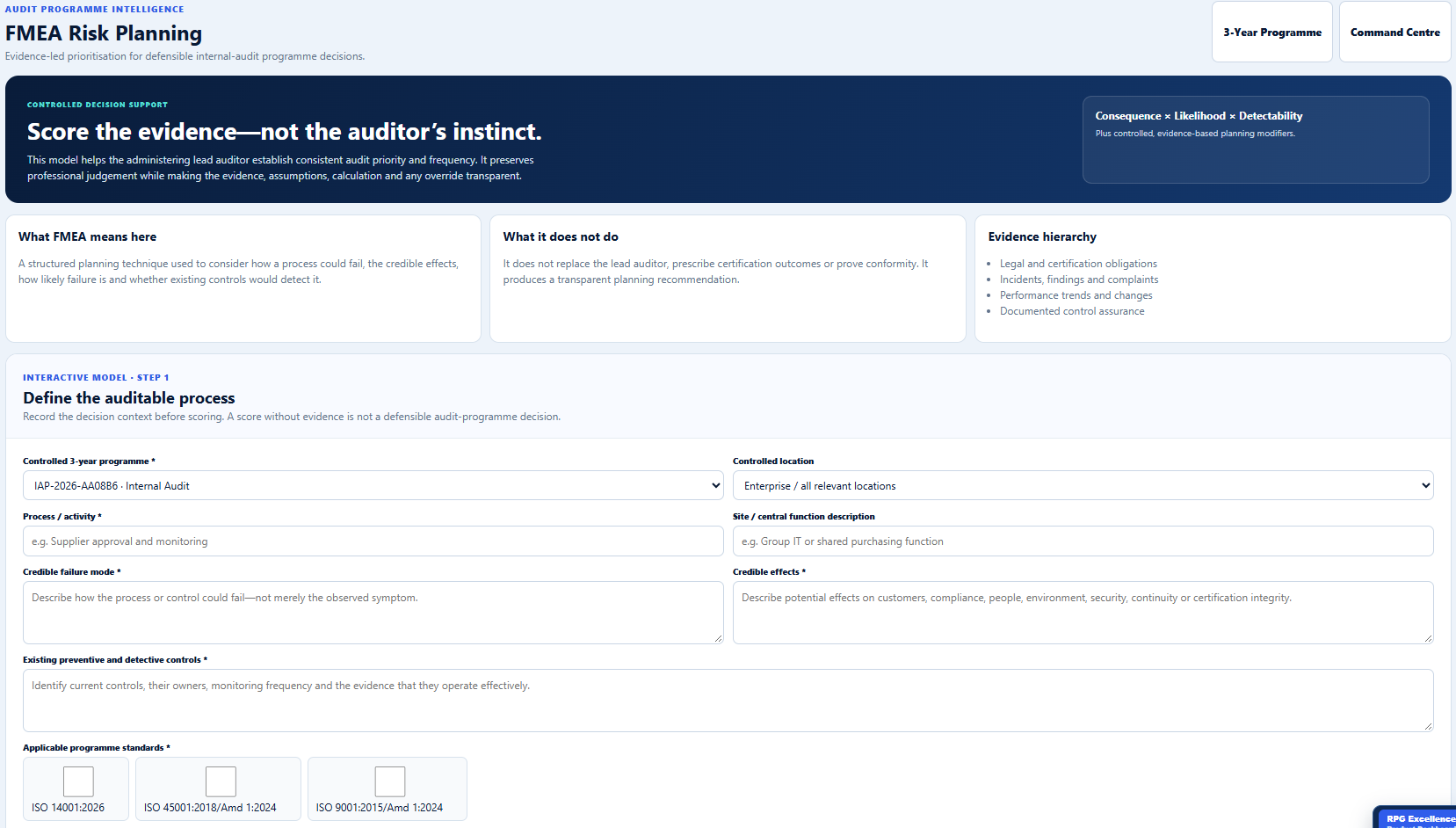Click 'Incidents, findings and complaints' list item
Screen dimensions: 1456x828
pos(1079,280)
